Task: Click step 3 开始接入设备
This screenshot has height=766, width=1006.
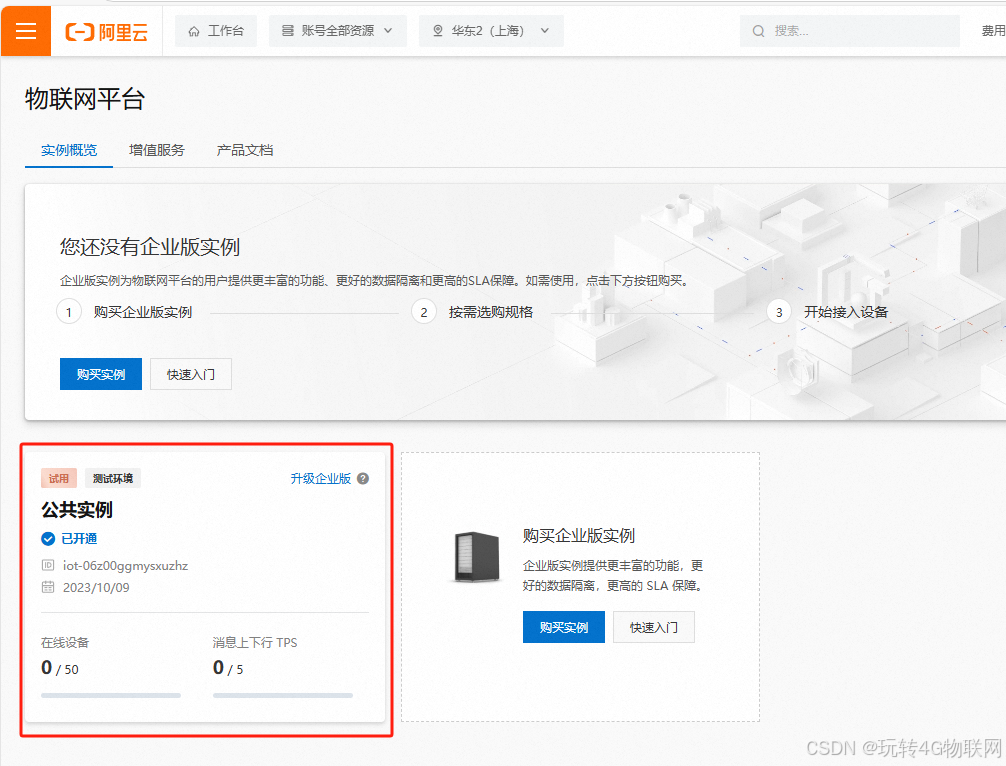Action: [846, 312]
